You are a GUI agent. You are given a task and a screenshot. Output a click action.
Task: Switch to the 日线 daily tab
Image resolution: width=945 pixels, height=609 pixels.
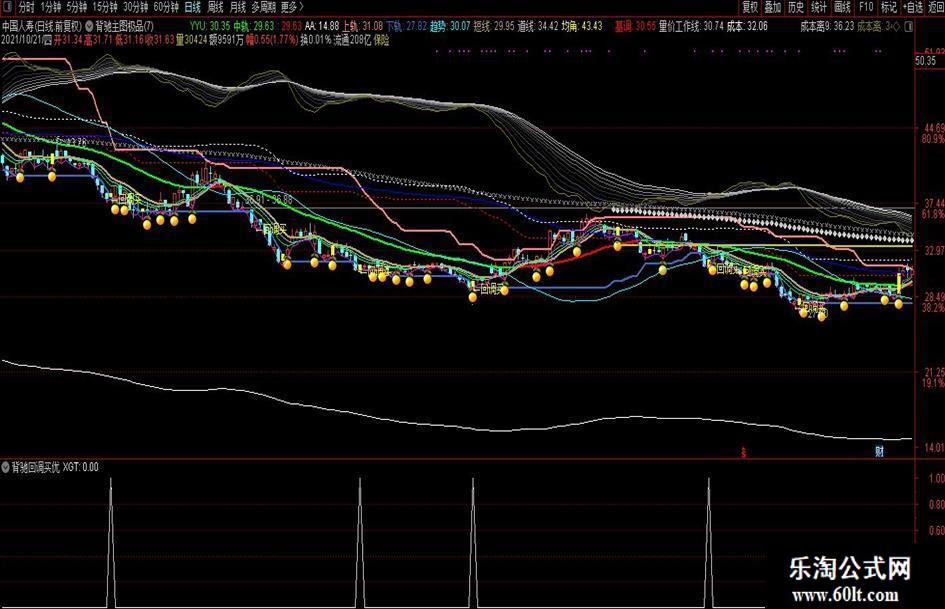193,7
